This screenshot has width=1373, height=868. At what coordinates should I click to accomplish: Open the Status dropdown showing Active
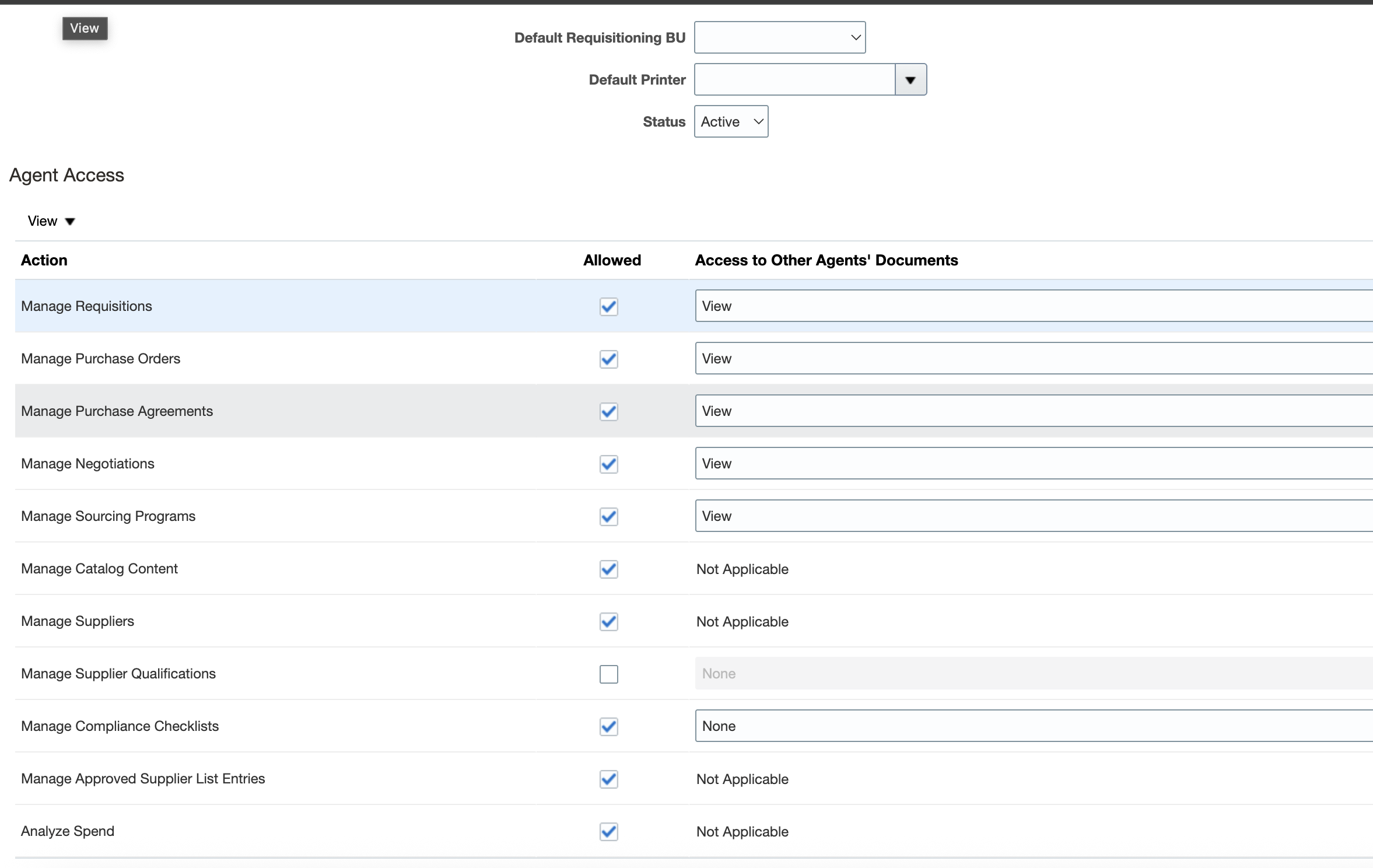[731, 122]
